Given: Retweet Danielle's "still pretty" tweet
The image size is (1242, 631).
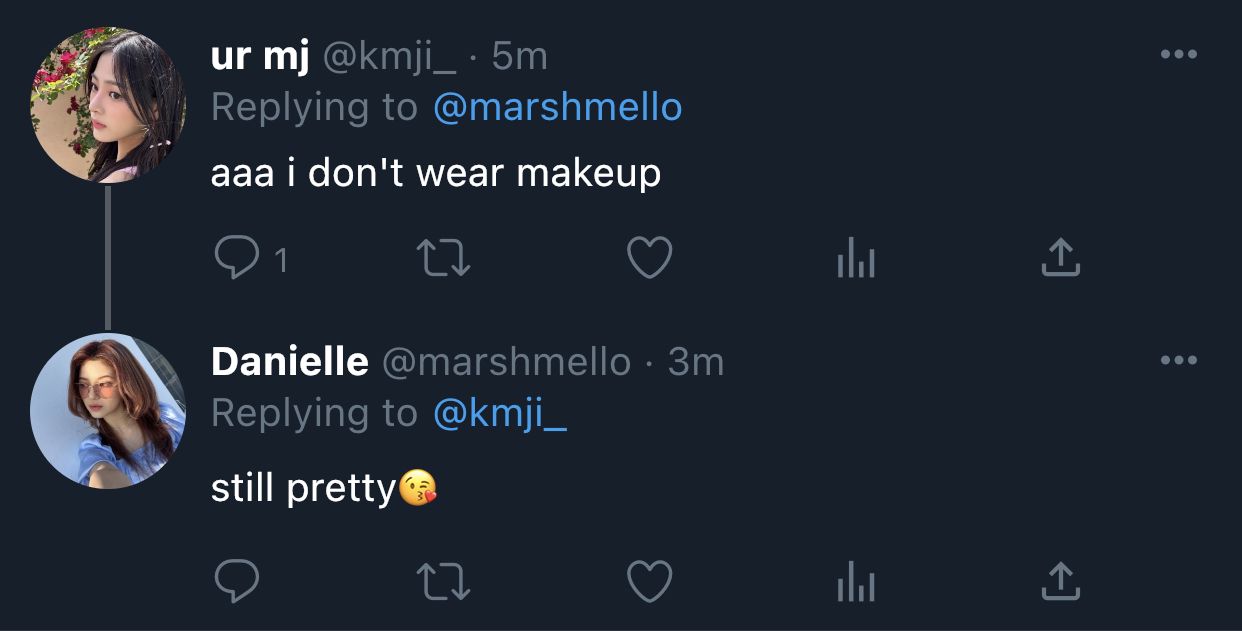Looking at the screenshot, I should tap(443, 580).
